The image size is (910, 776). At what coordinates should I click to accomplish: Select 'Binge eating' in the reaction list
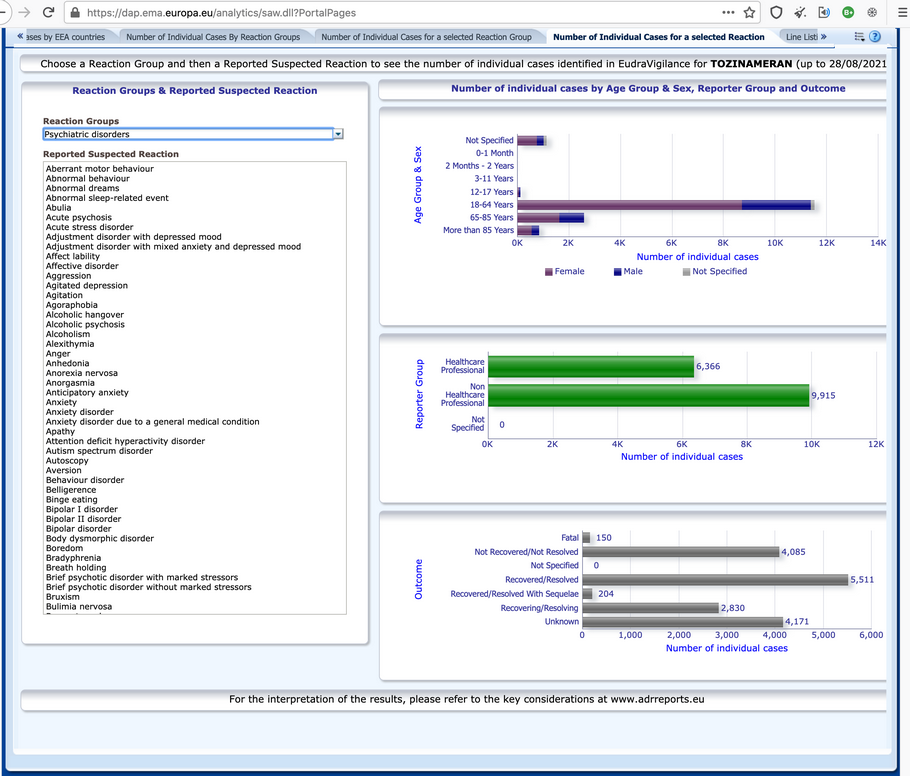[x=72, y=500]
